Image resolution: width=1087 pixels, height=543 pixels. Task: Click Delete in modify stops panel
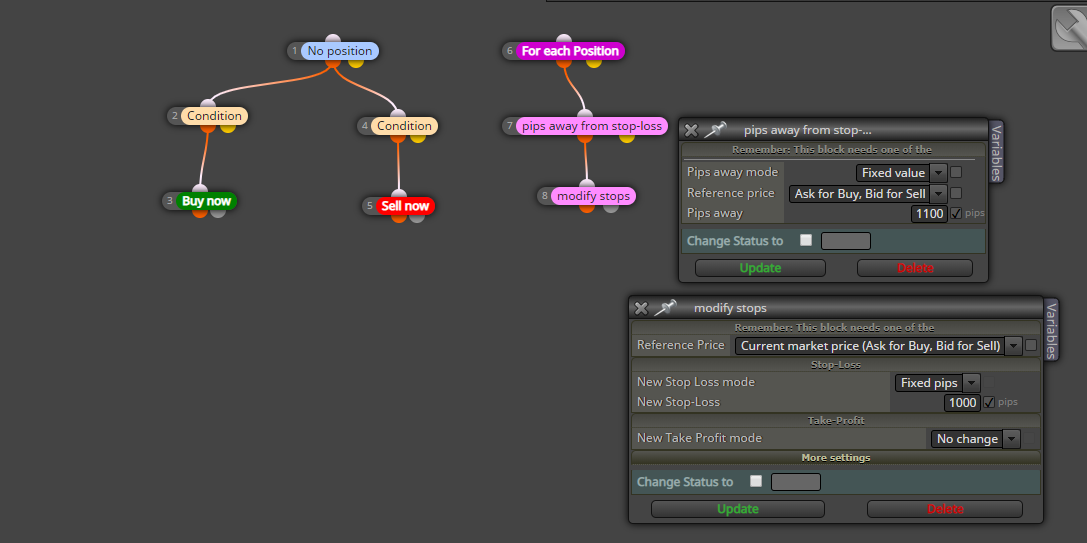tap(945, 509)
